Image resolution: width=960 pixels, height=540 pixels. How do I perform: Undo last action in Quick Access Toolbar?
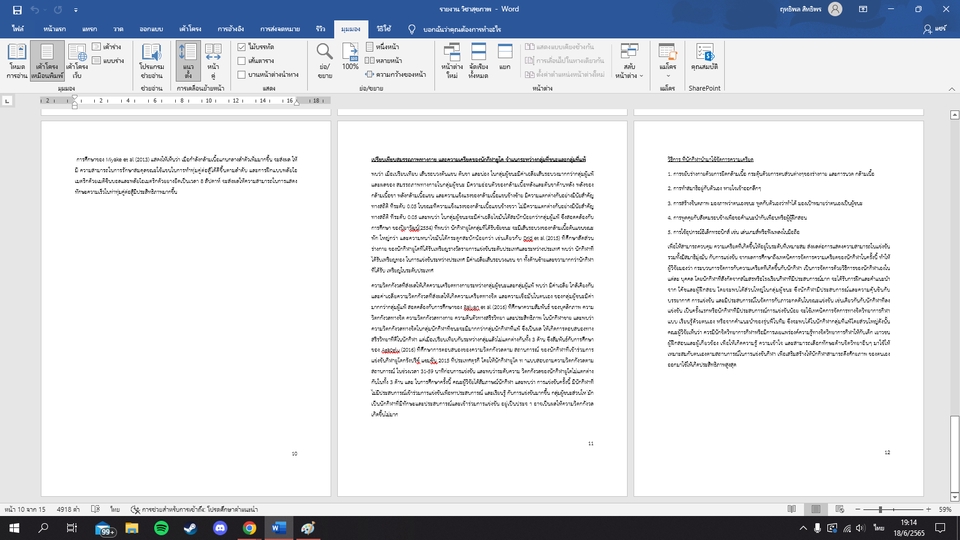[x=35, y=10]
